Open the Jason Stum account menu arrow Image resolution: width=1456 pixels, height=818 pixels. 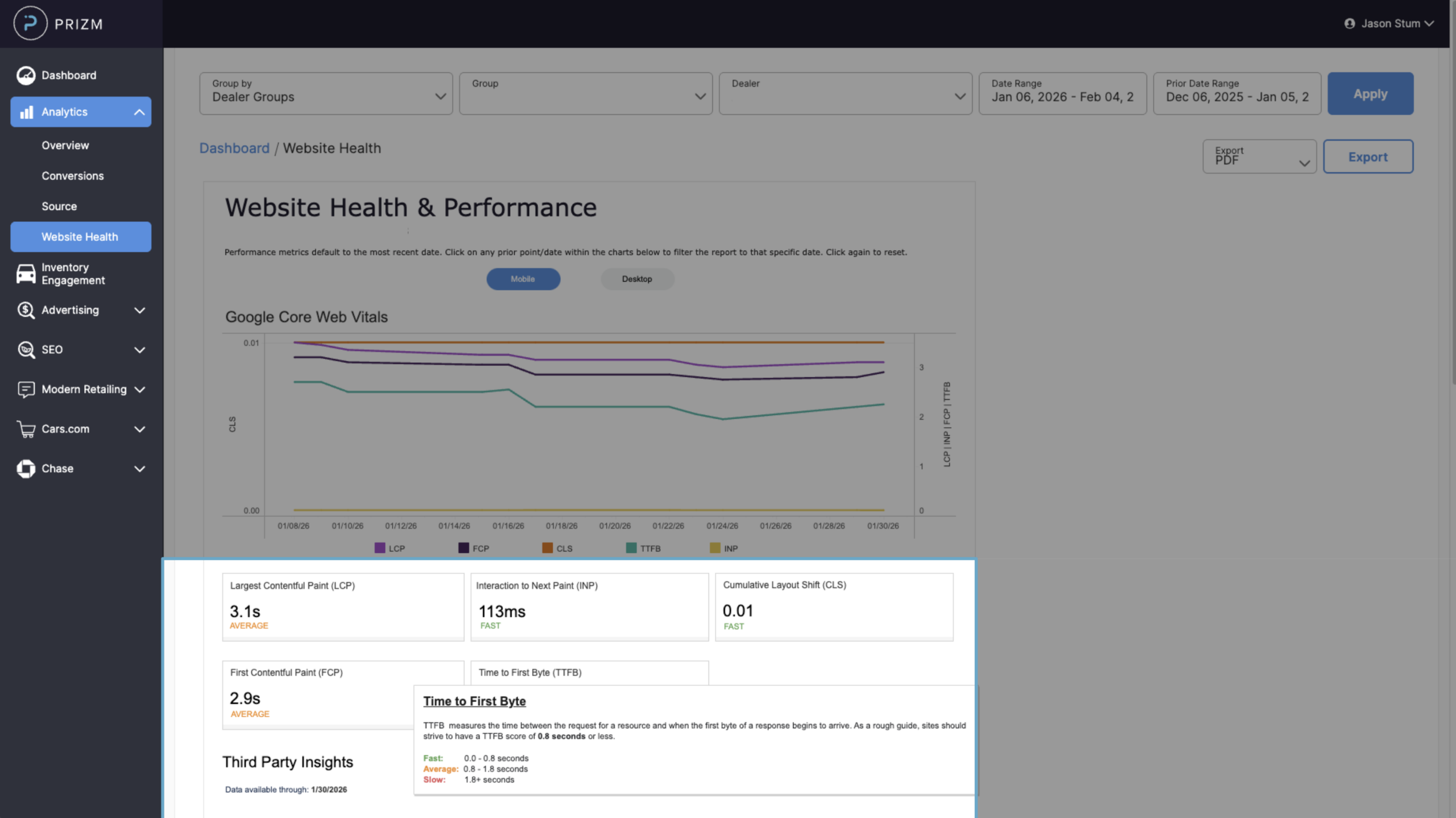point(1429,23)
